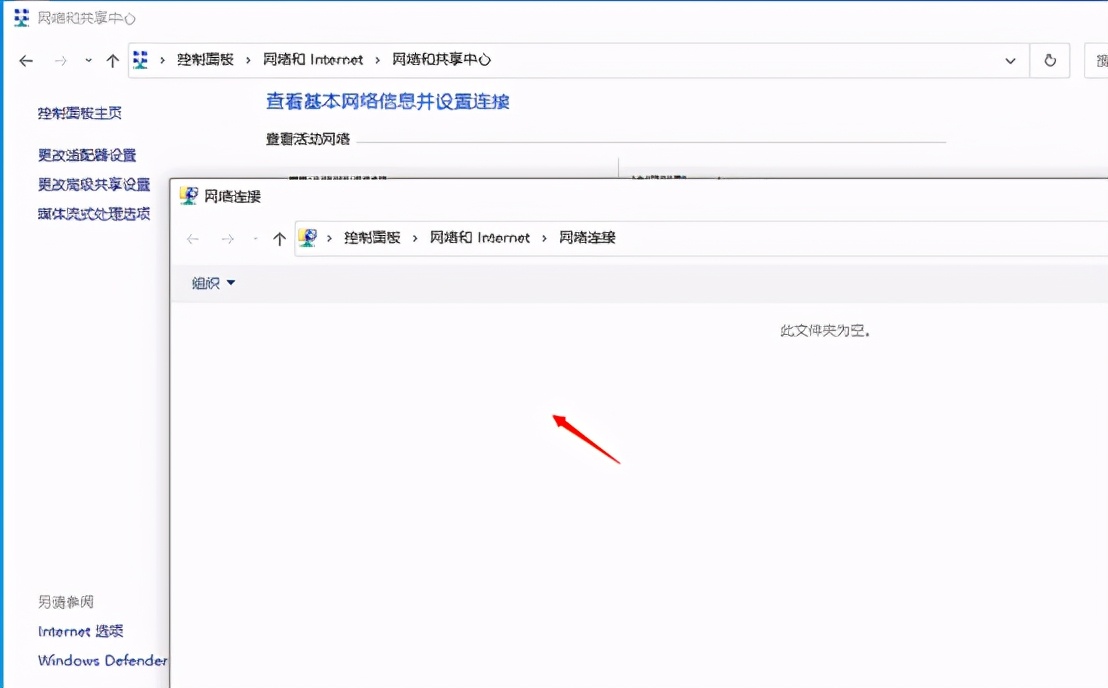
Task: Open the address bar history dropdown
Action: [1010, 60]
